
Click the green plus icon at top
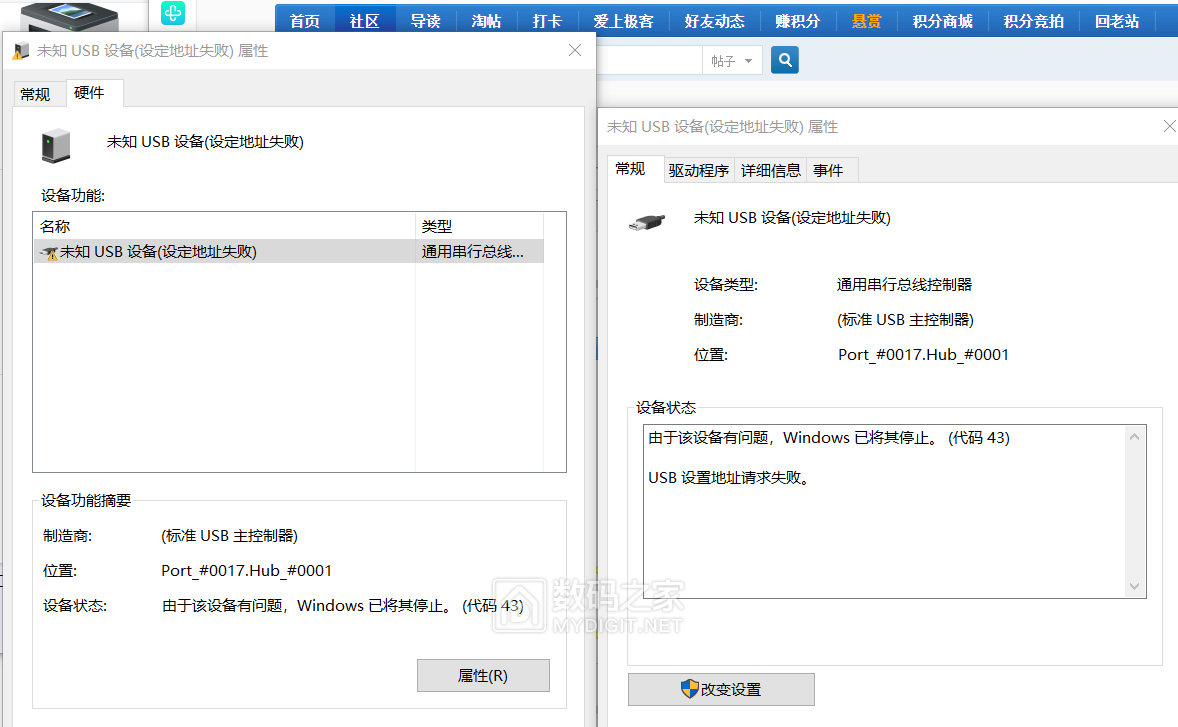click(173, 13)
